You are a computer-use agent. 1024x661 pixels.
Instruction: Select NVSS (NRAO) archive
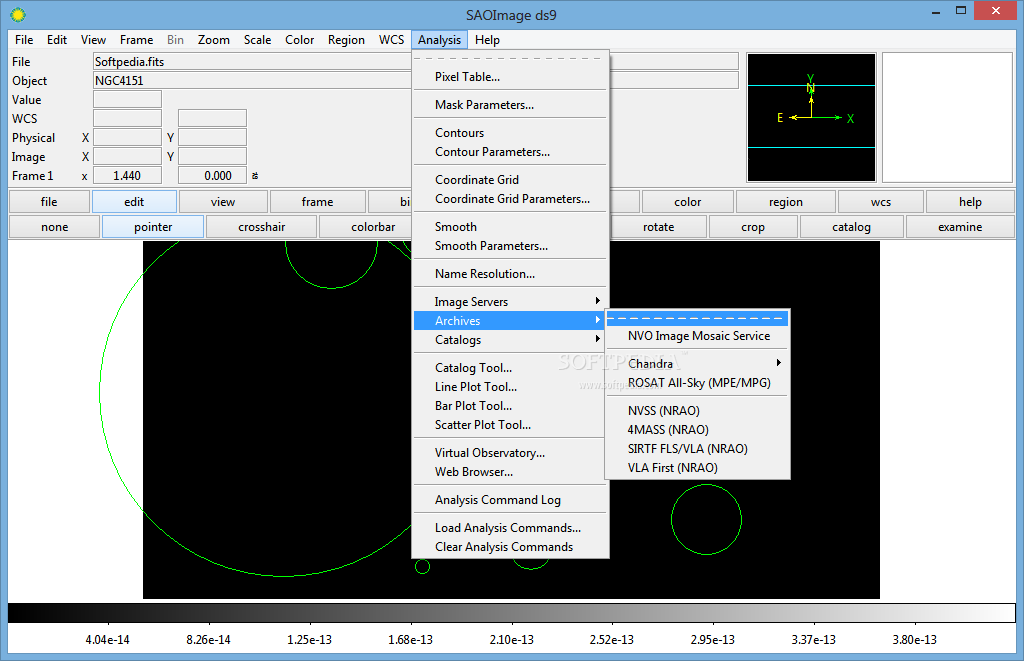(697, 411)
